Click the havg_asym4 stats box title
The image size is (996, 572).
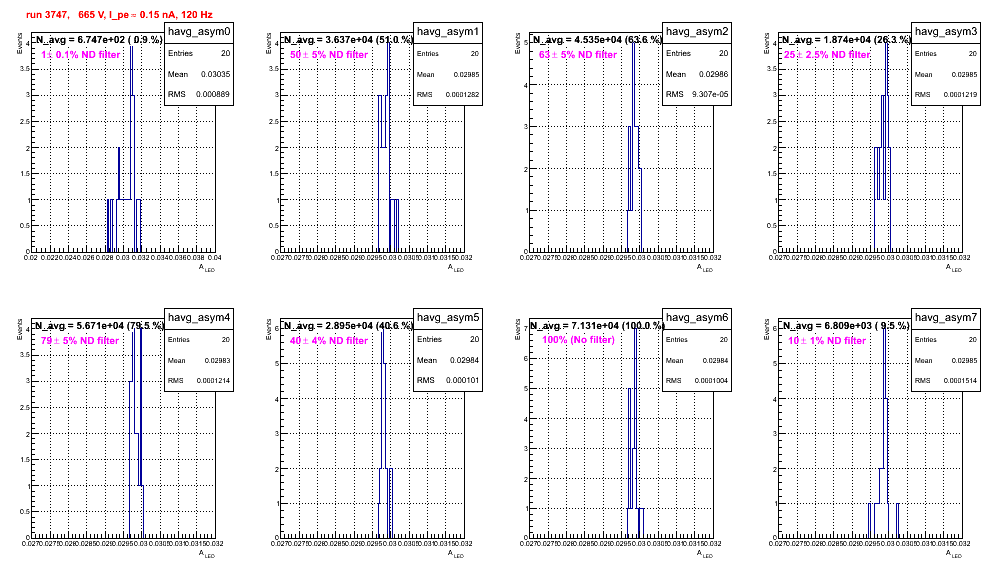(x=199, y=317)
